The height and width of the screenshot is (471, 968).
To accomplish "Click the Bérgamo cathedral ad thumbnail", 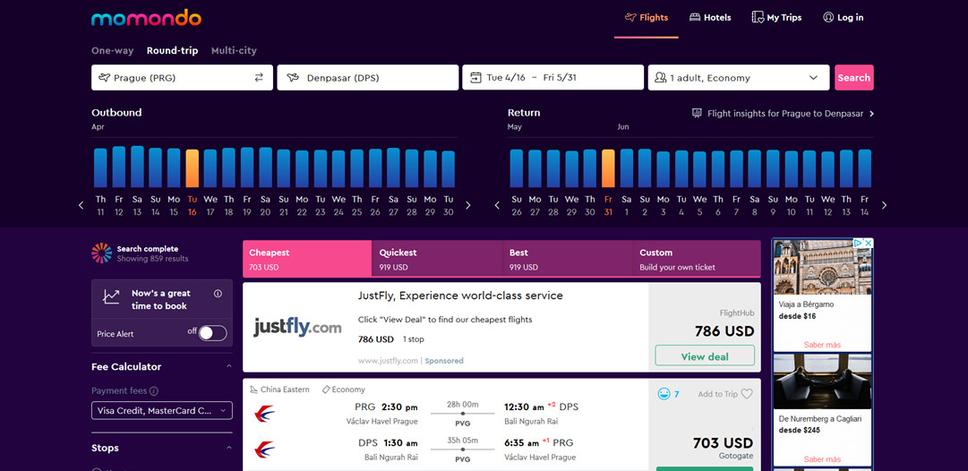I will point(822,267).
